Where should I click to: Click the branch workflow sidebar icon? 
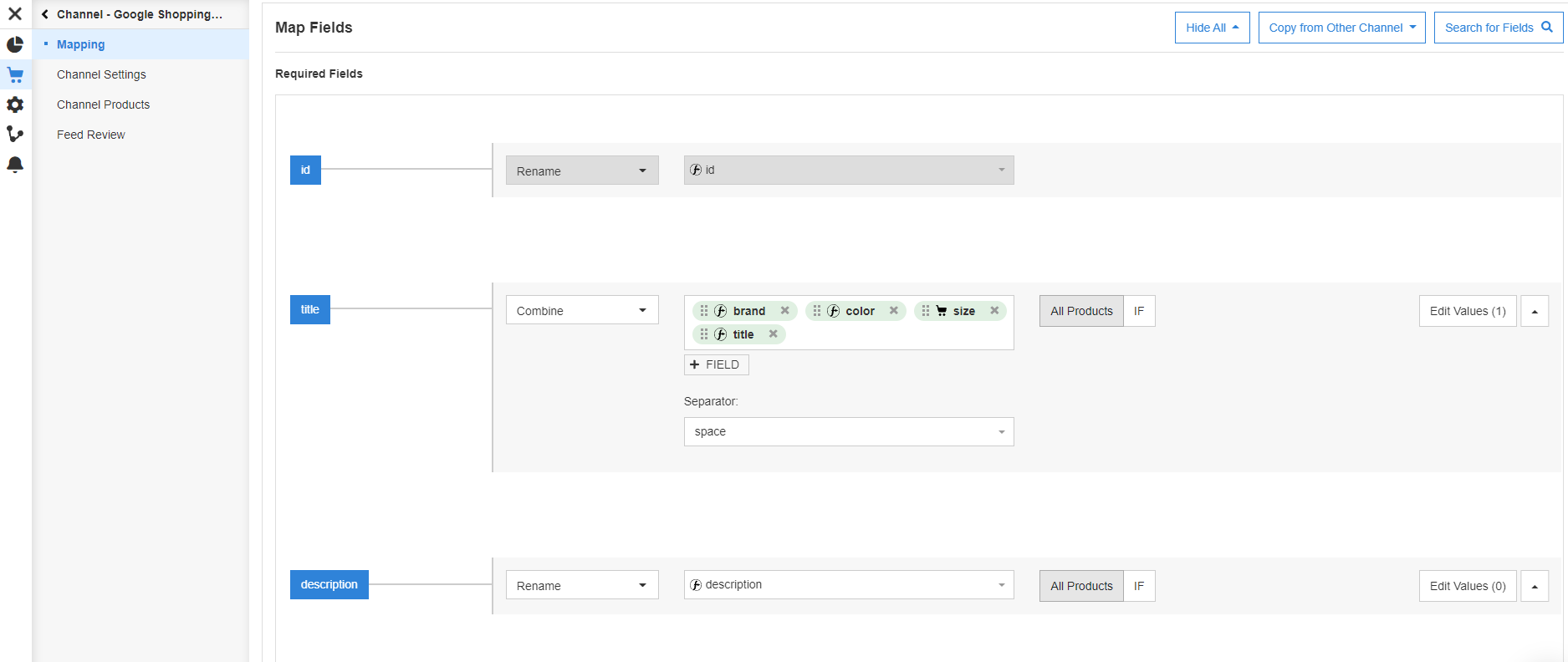click(15, 134)
